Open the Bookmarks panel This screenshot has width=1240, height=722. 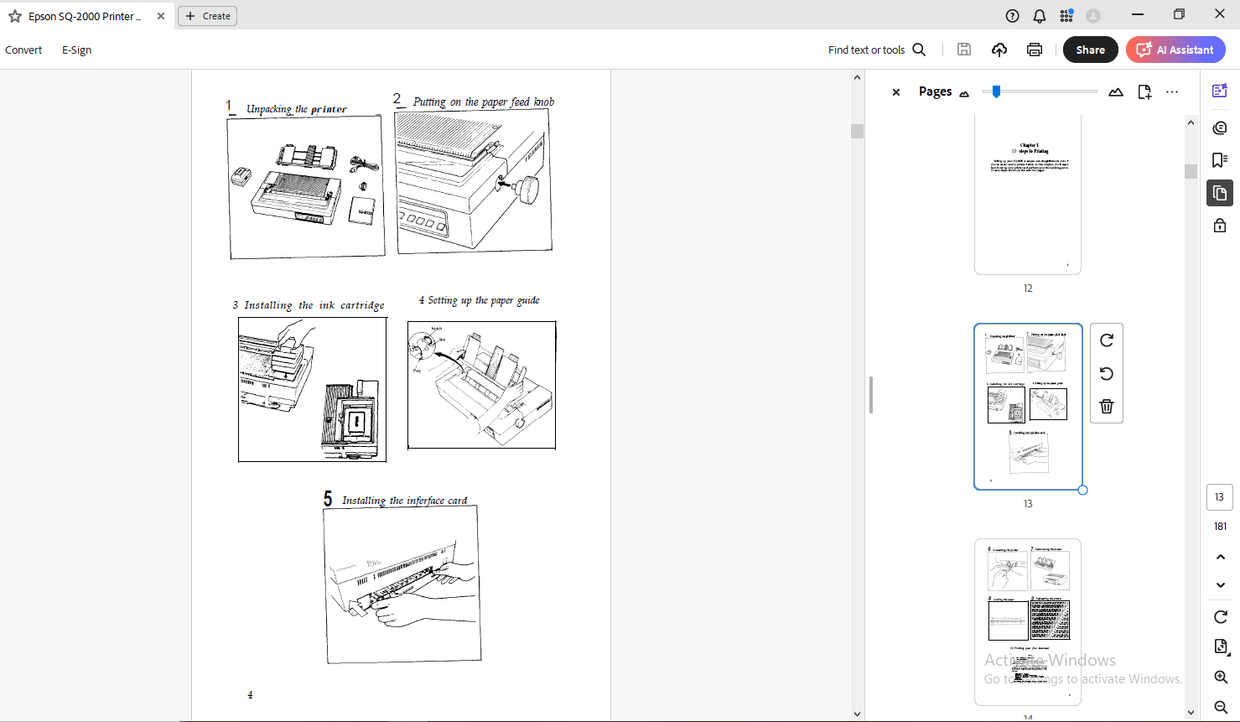1219,160
